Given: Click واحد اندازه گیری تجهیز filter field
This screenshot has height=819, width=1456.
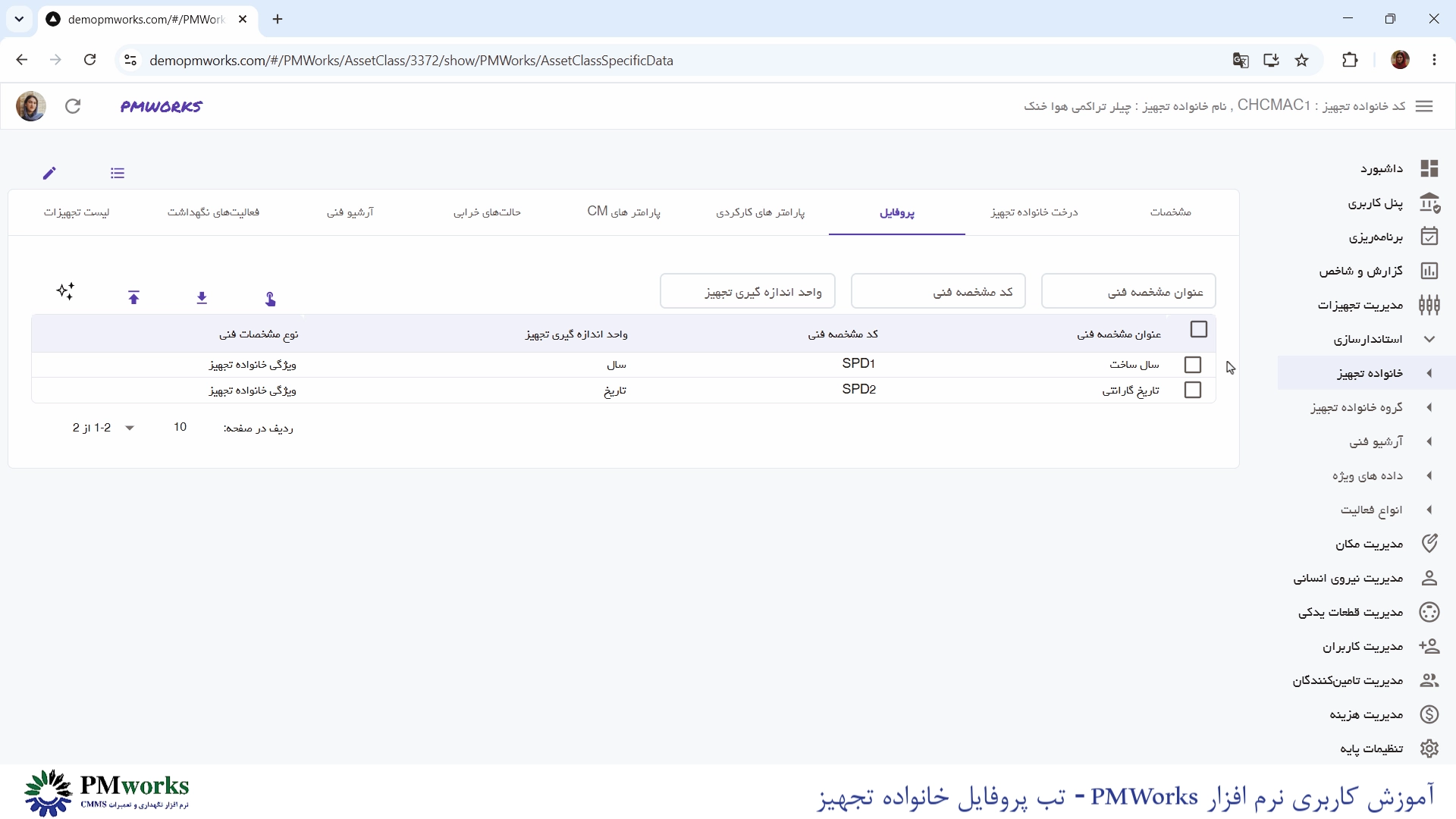Looking at the screenshot, I should 748,291.
